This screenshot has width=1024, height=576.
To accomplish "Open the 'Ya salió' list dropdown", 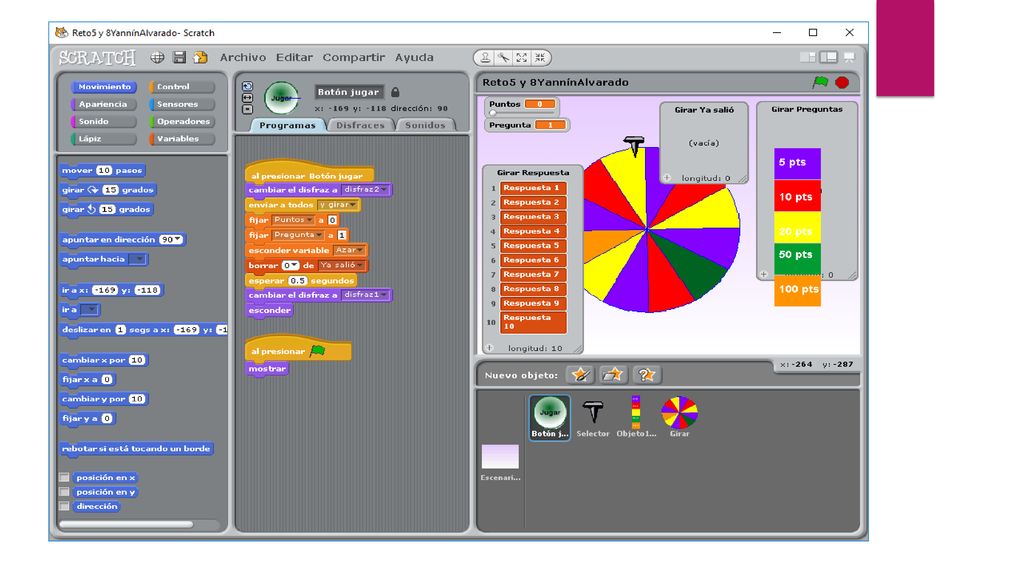I will click(340, 266).
